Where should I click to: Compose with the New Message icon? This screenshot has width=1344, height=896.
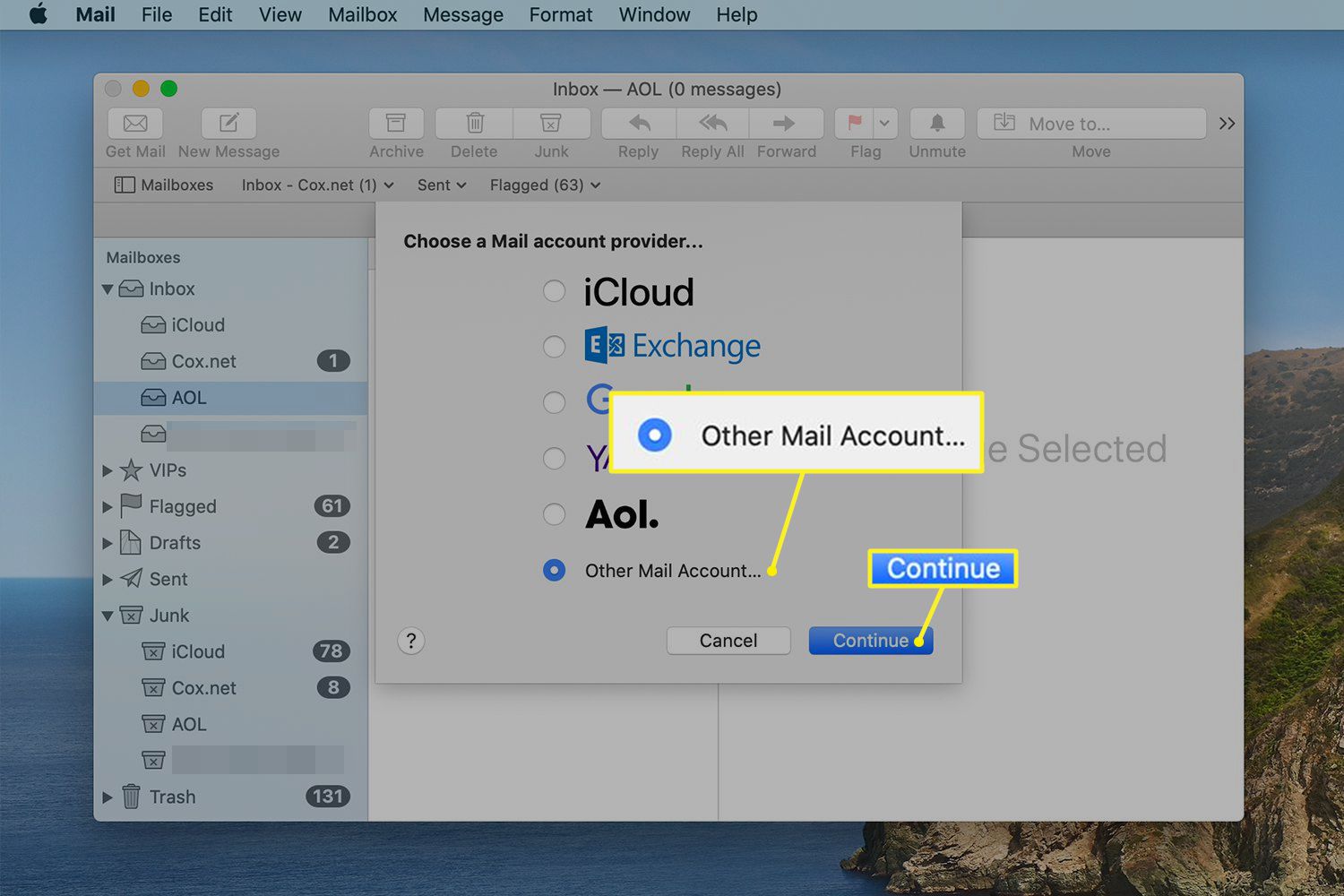(228, 123)
